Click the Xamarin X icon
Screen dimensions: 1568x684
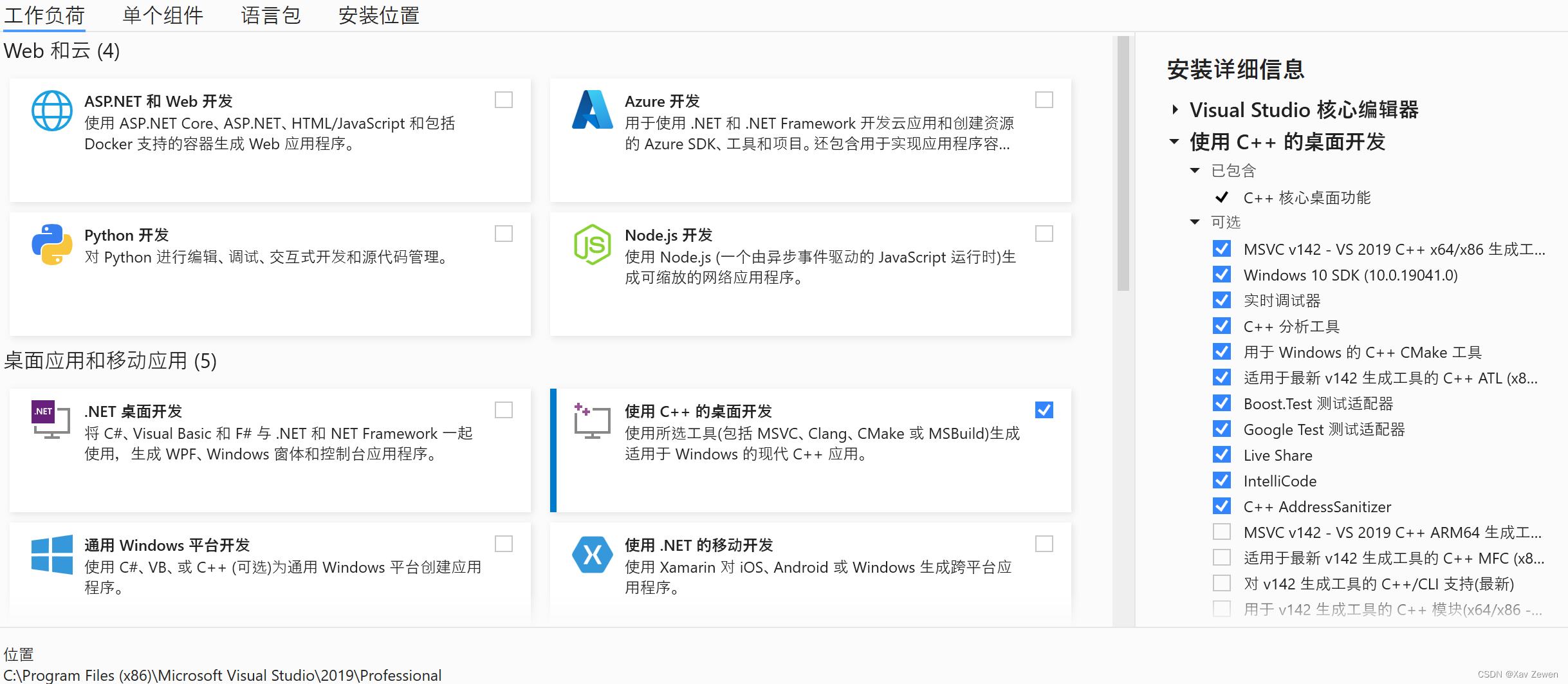tap(593, 554)
